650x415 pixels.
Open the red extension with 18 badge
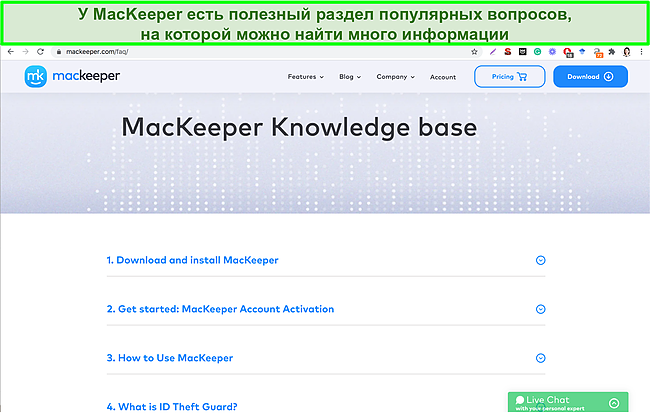point(568,52)
